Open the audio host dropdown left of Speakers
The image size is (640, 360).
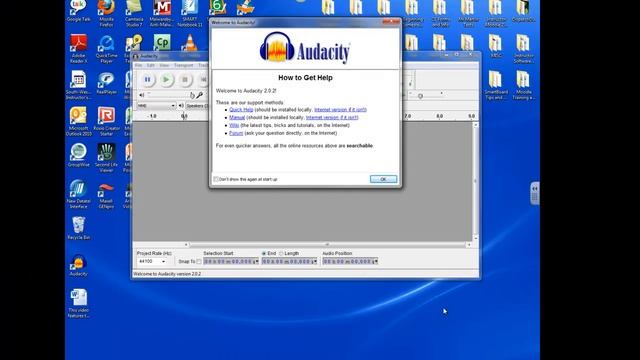[x=156, y=106]
